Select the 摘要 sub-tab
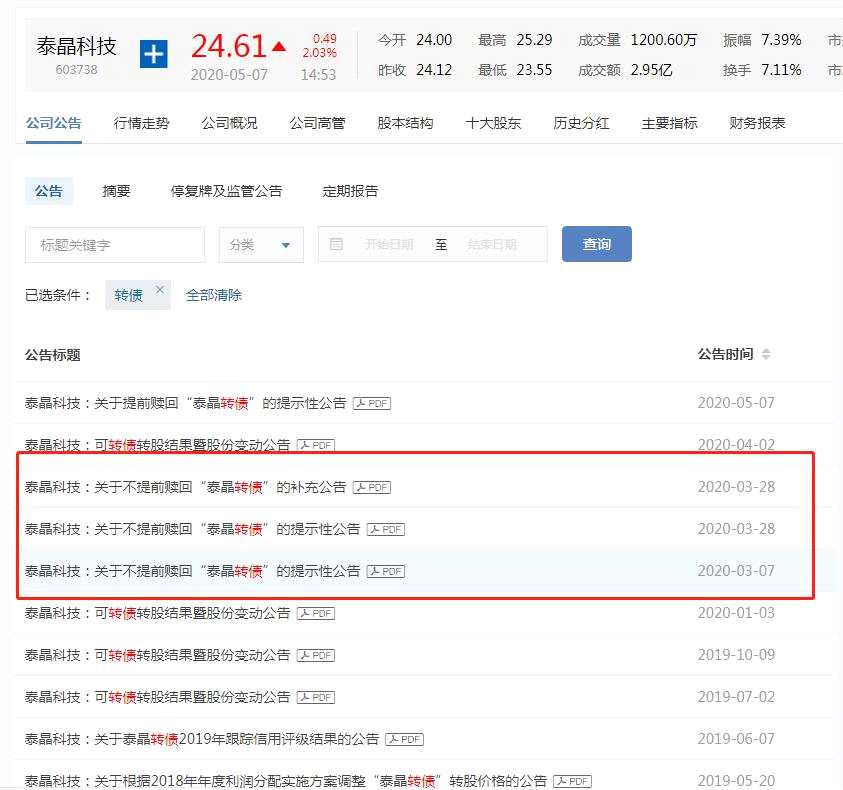This screenshot has width=843, height=790. (x=116, y=191)
